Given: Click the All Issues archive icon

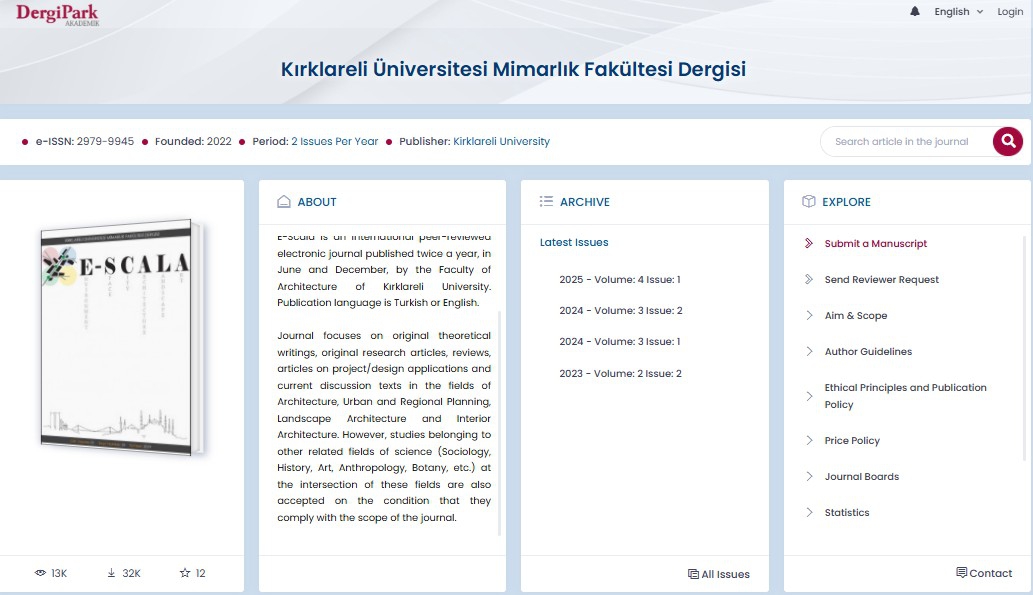Looking at the screenshot, I should pos(693,574).
